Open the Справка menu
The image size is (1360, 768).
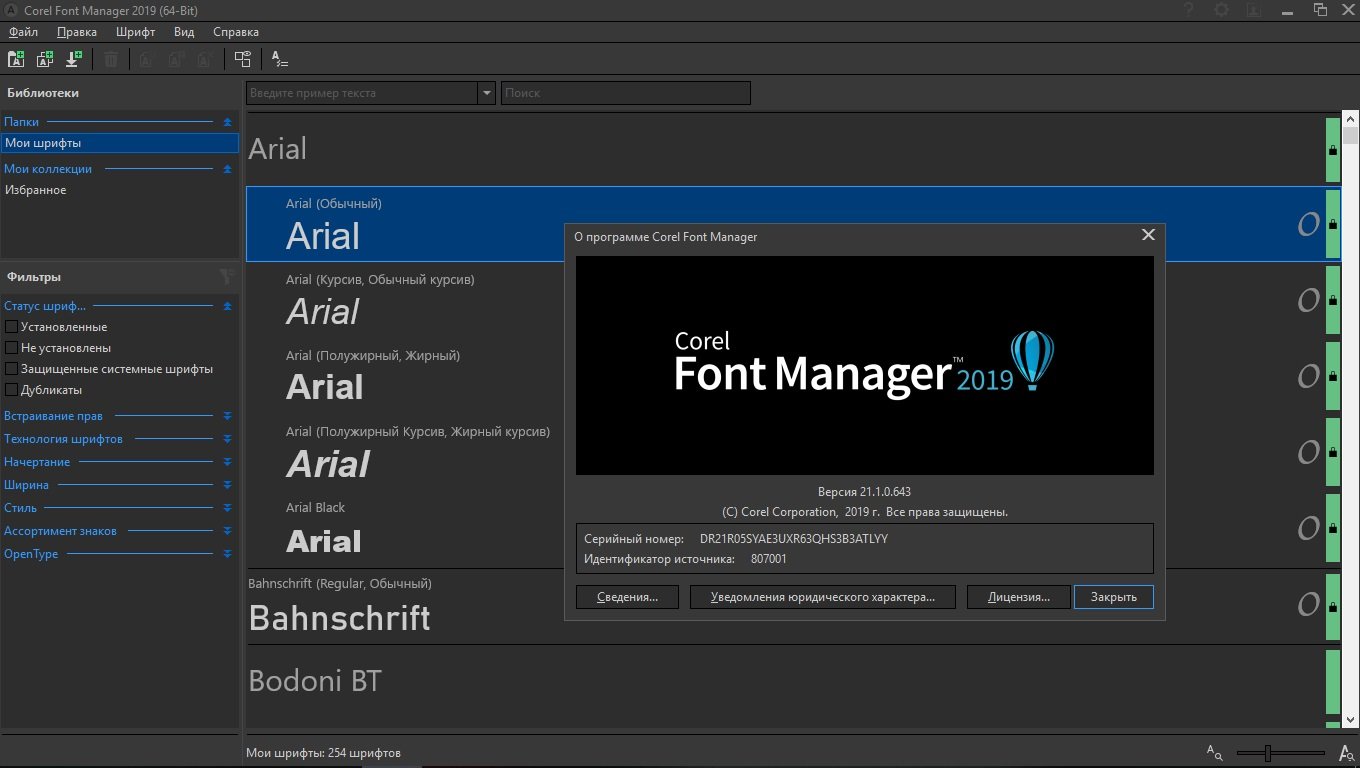(x=236, y=32)
